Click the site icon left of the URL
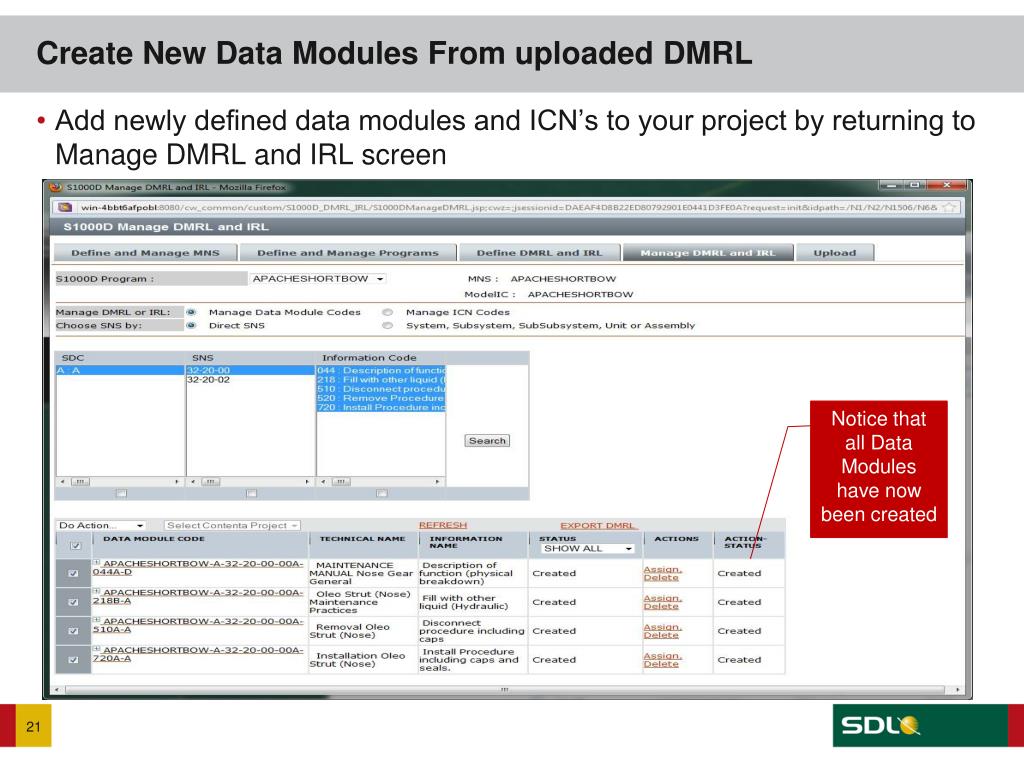Image resolution: width=1024 pixels, height=768 pixels. click(x=65, y=207)
